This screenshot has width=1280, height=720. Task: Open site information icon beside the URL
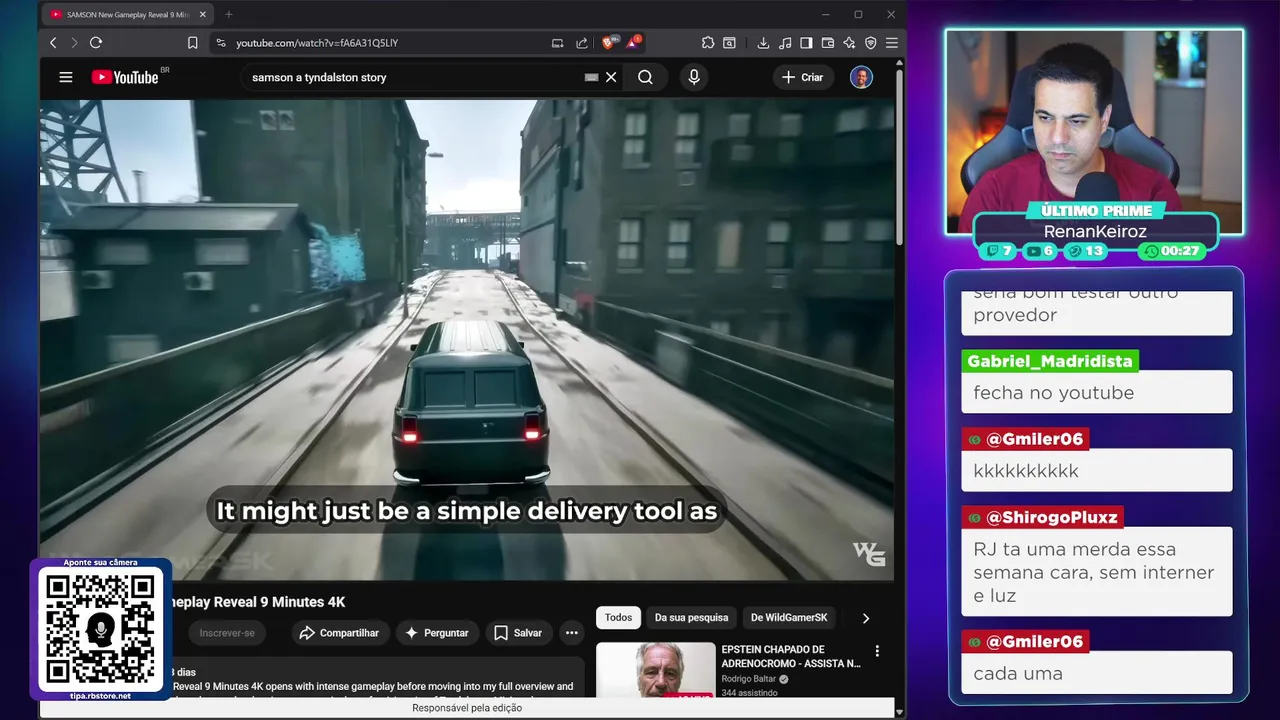click(221, 43)
